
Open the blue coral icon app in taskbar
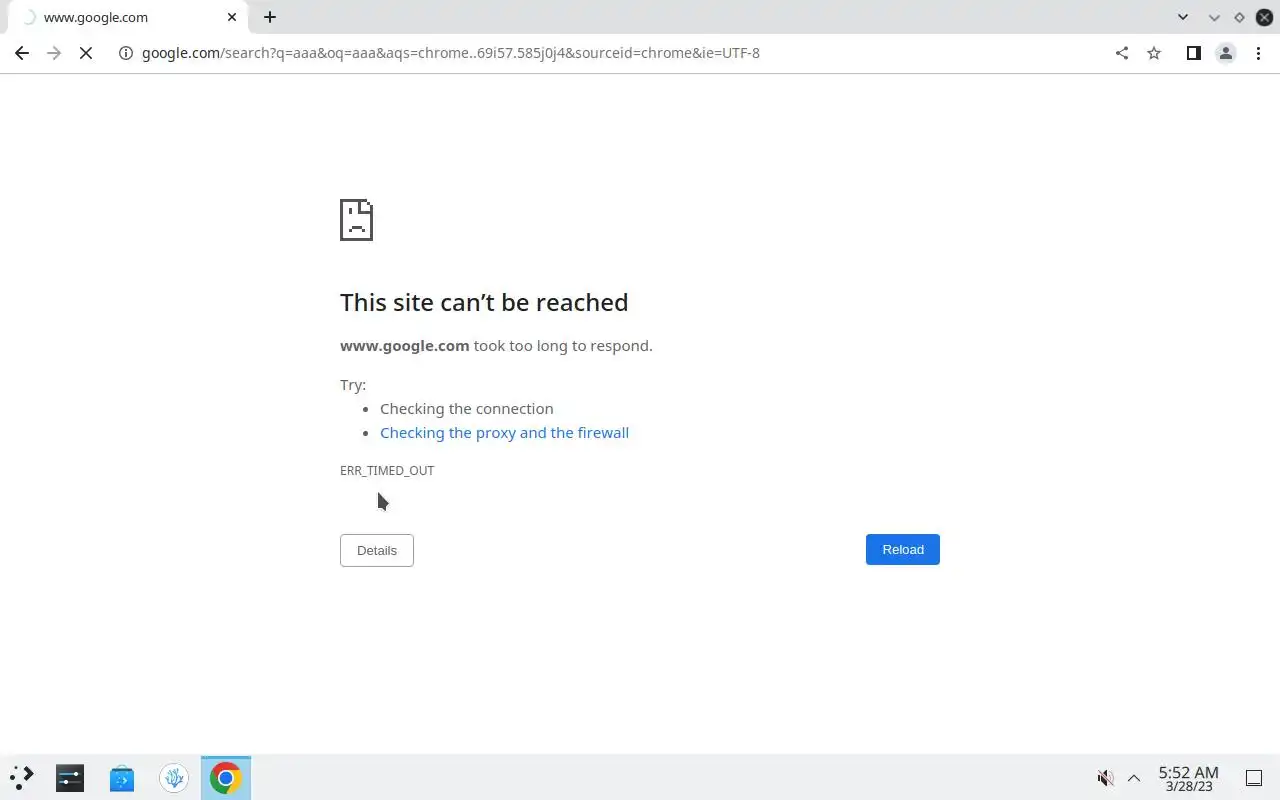174,777
